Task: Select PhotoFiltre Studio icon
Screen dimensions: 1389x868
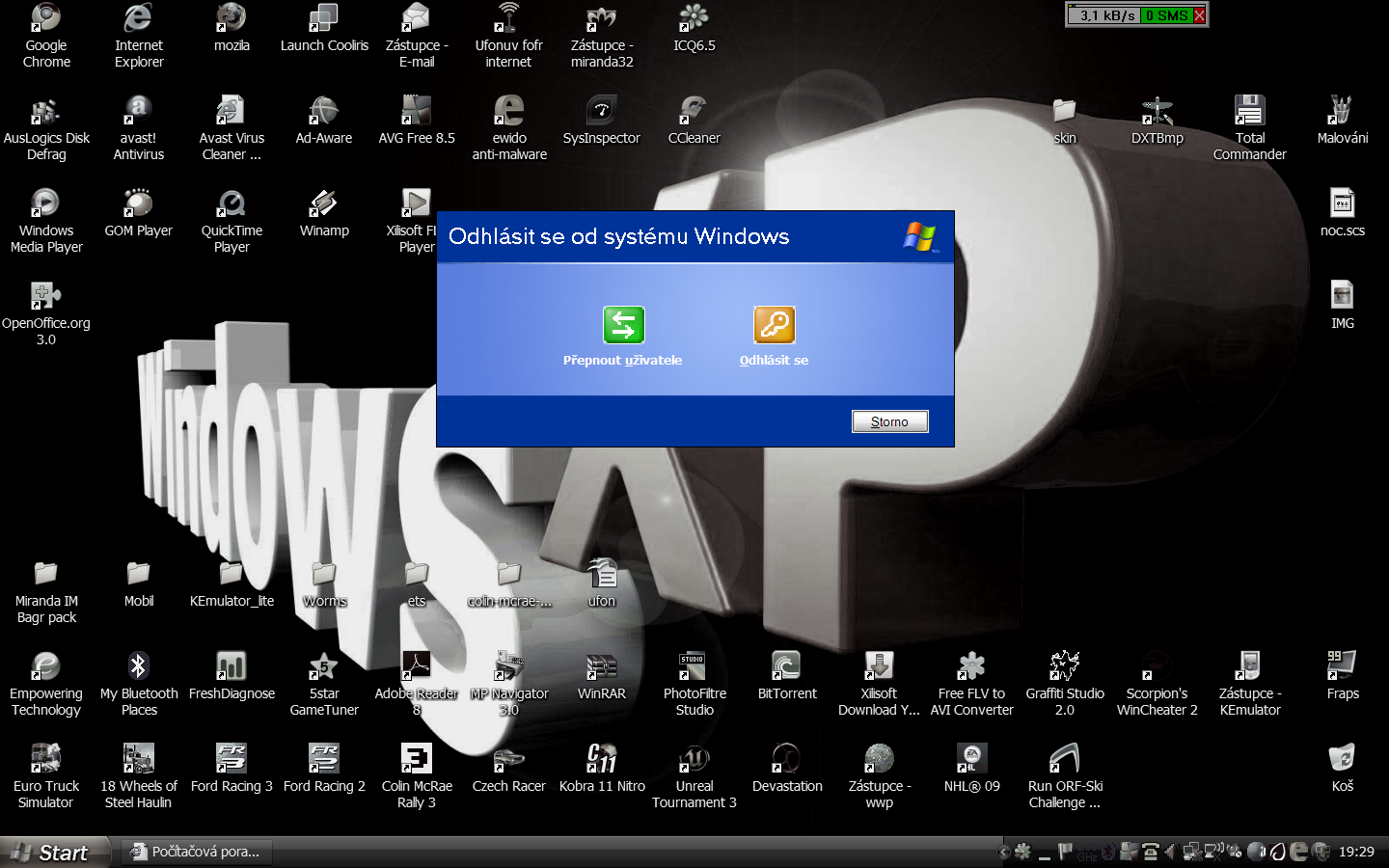Action: [694, 666]
